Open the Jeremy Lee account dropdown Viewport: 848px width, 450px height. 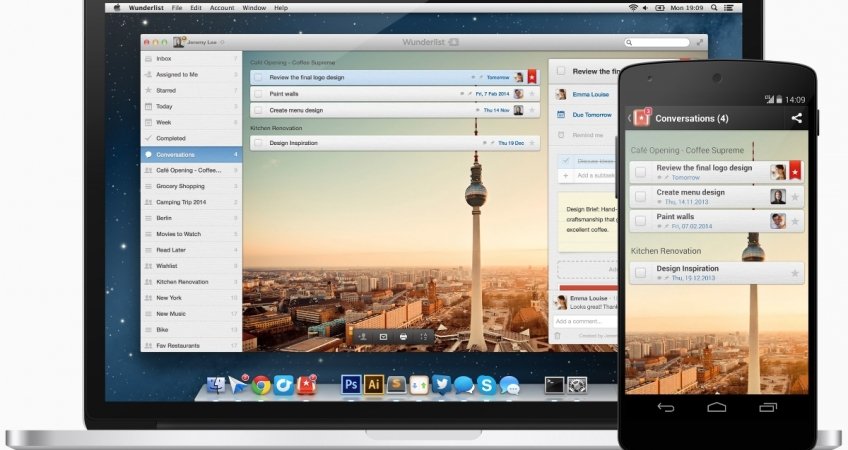[198, 42]
